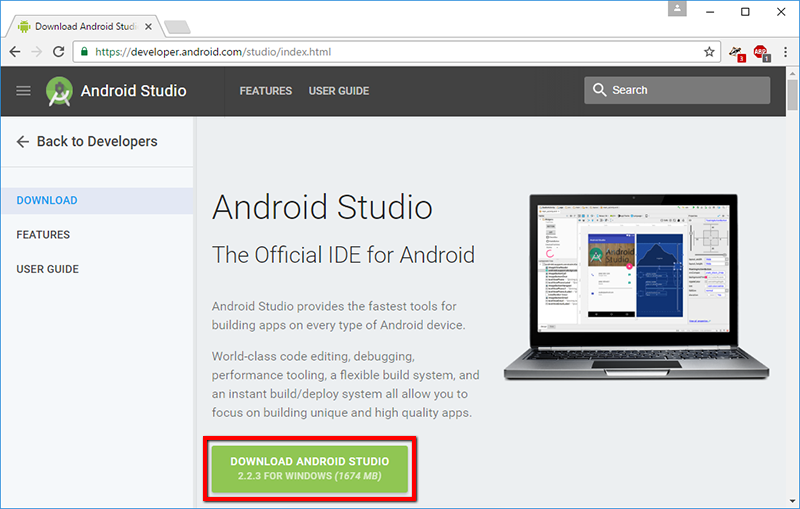800x509 pixels.
Task: Close the Download Android Studio tab
Action: pos(148,27)
